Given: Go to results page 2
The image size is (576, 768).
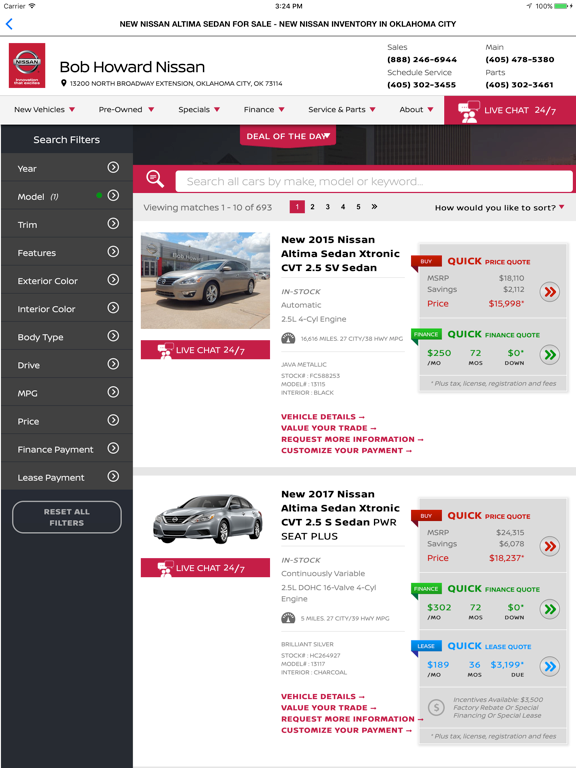Looking at the screenshot, I should coord(312,207).
